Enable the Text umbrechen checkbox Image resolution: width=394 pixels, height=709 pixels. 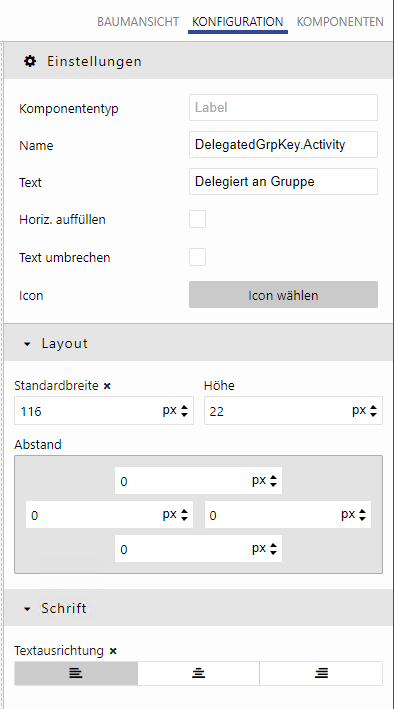197,257
